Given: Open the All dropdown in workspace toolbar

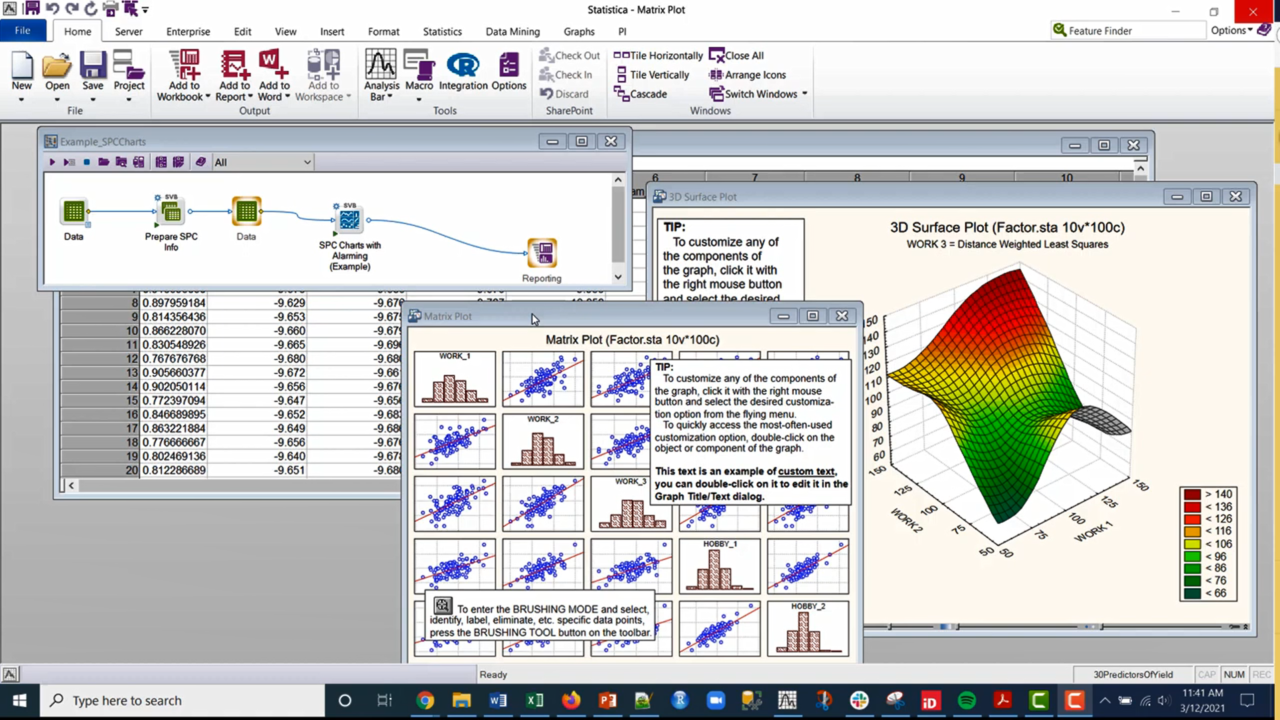Looking at the screenshot, I should click(x=262, y=162).
